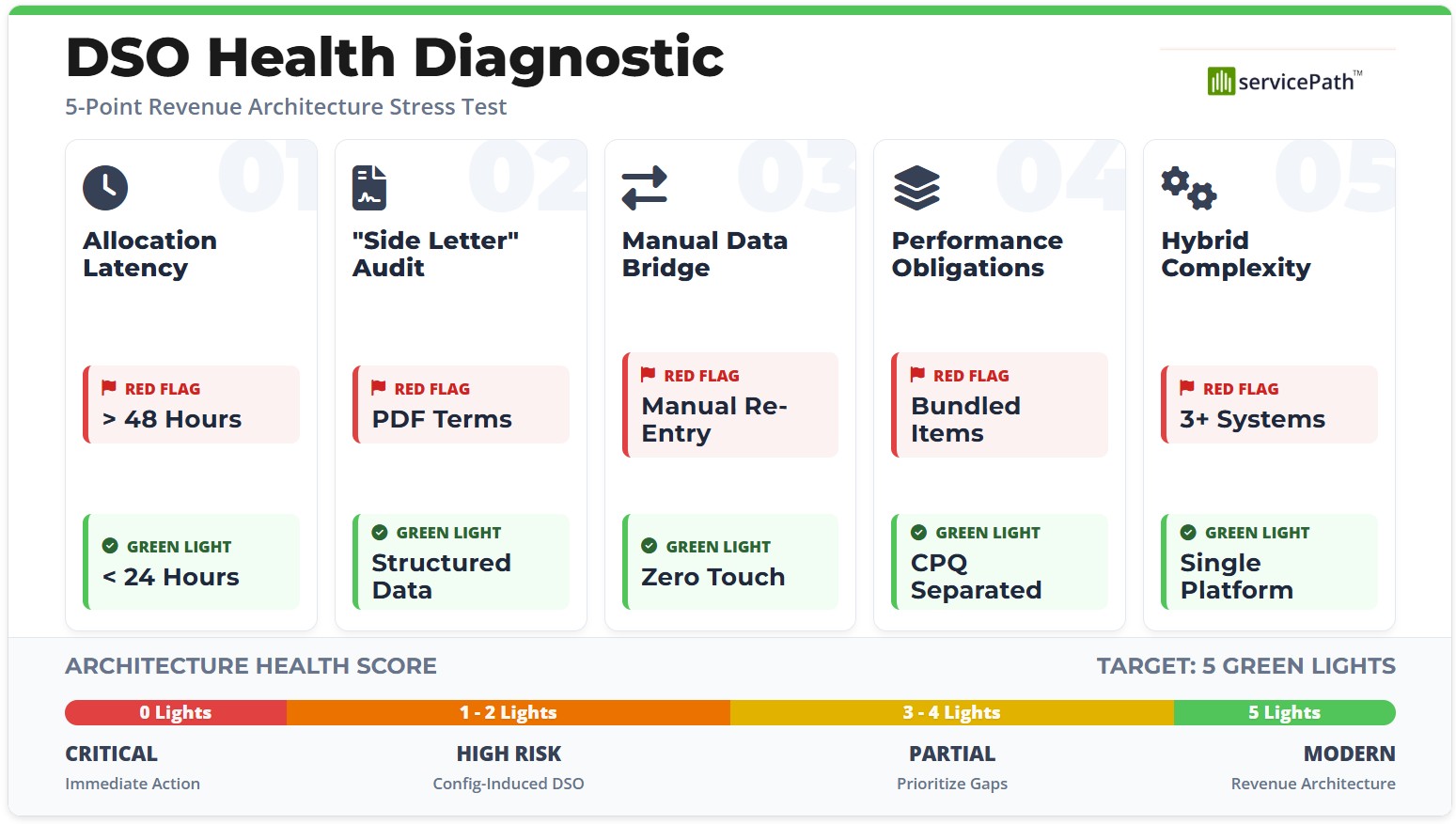Click the green check icon above Zero Touch
The height and width of the screenshot is (824, 1456).
pos(649,546)
